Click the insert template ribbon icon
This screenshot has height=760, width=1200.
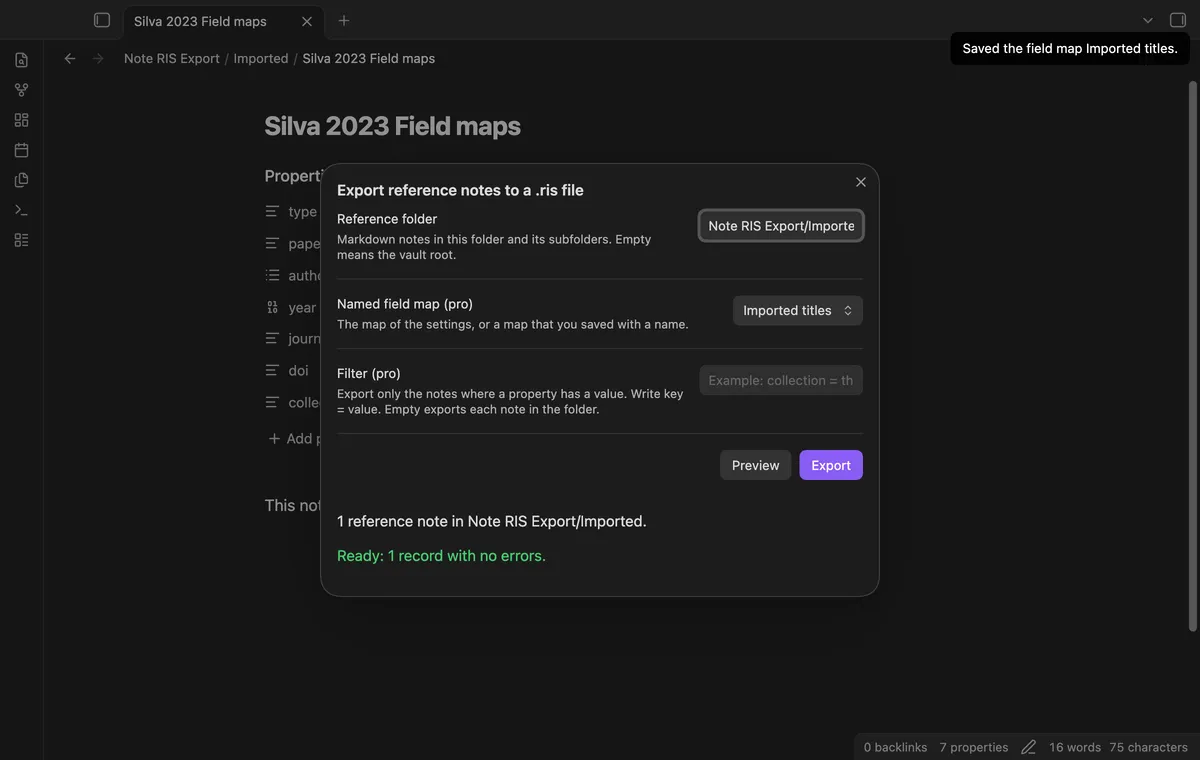coord(21,180)
